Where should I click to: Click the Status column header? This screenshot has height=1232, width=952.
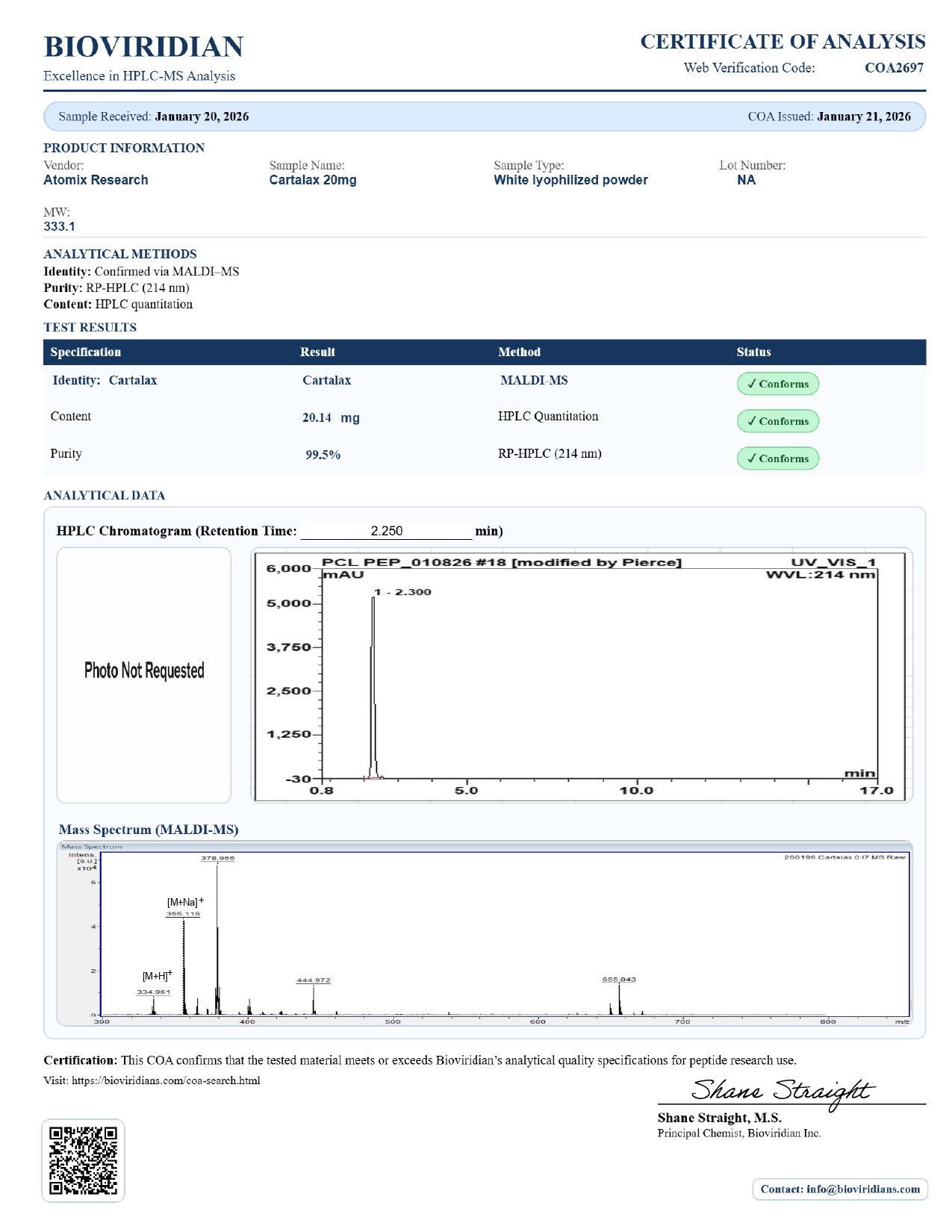753,352
